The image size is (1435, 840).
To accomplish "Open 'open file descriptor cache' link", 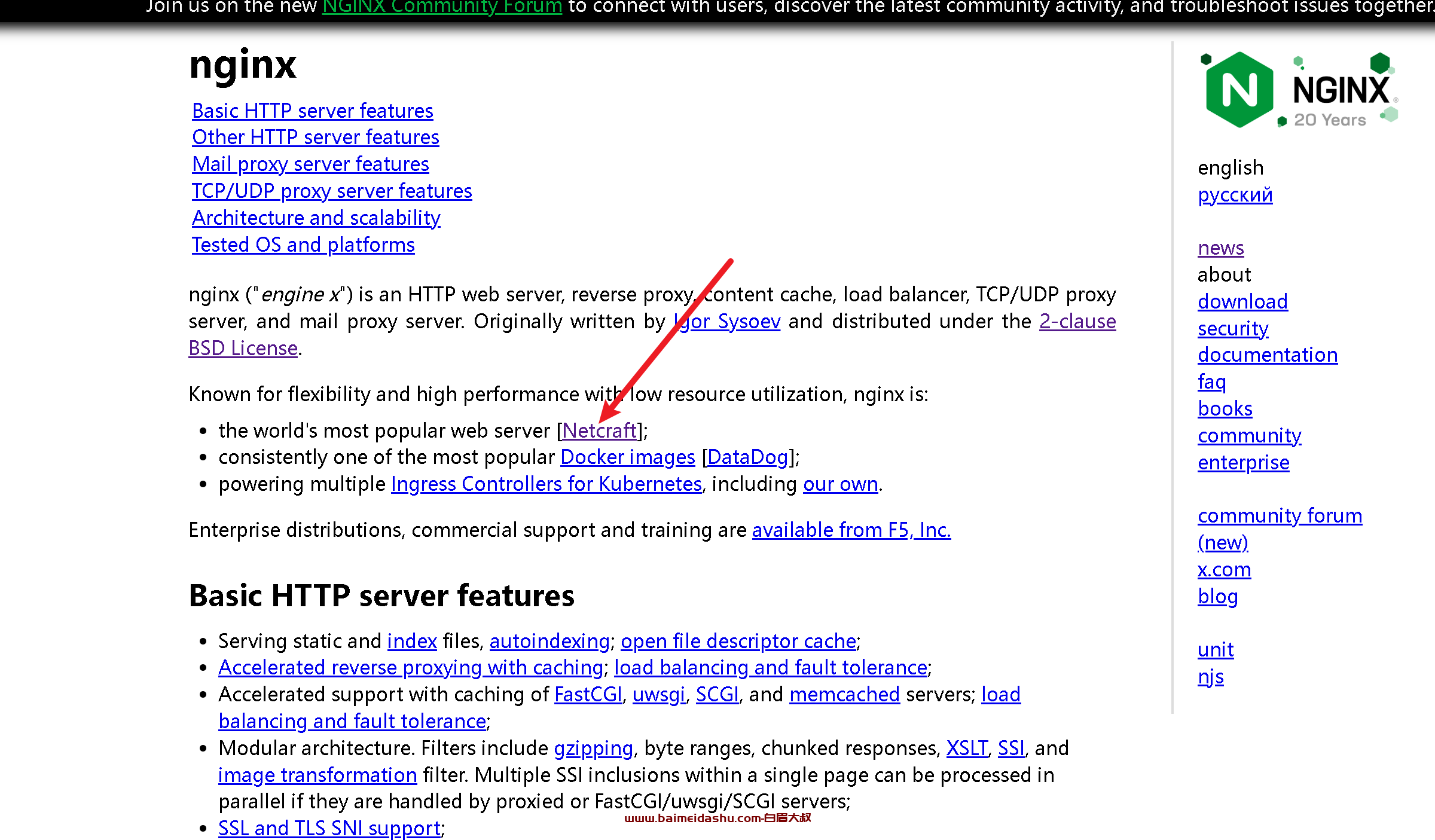I will coord(738,642).
